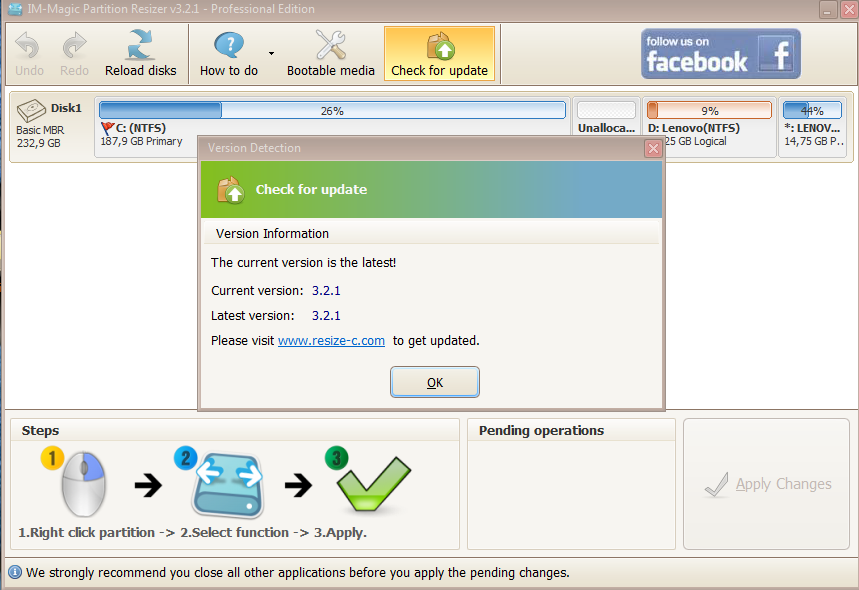
Task: Click the OK button in the dialog
Action: click(x=435, y=382)
